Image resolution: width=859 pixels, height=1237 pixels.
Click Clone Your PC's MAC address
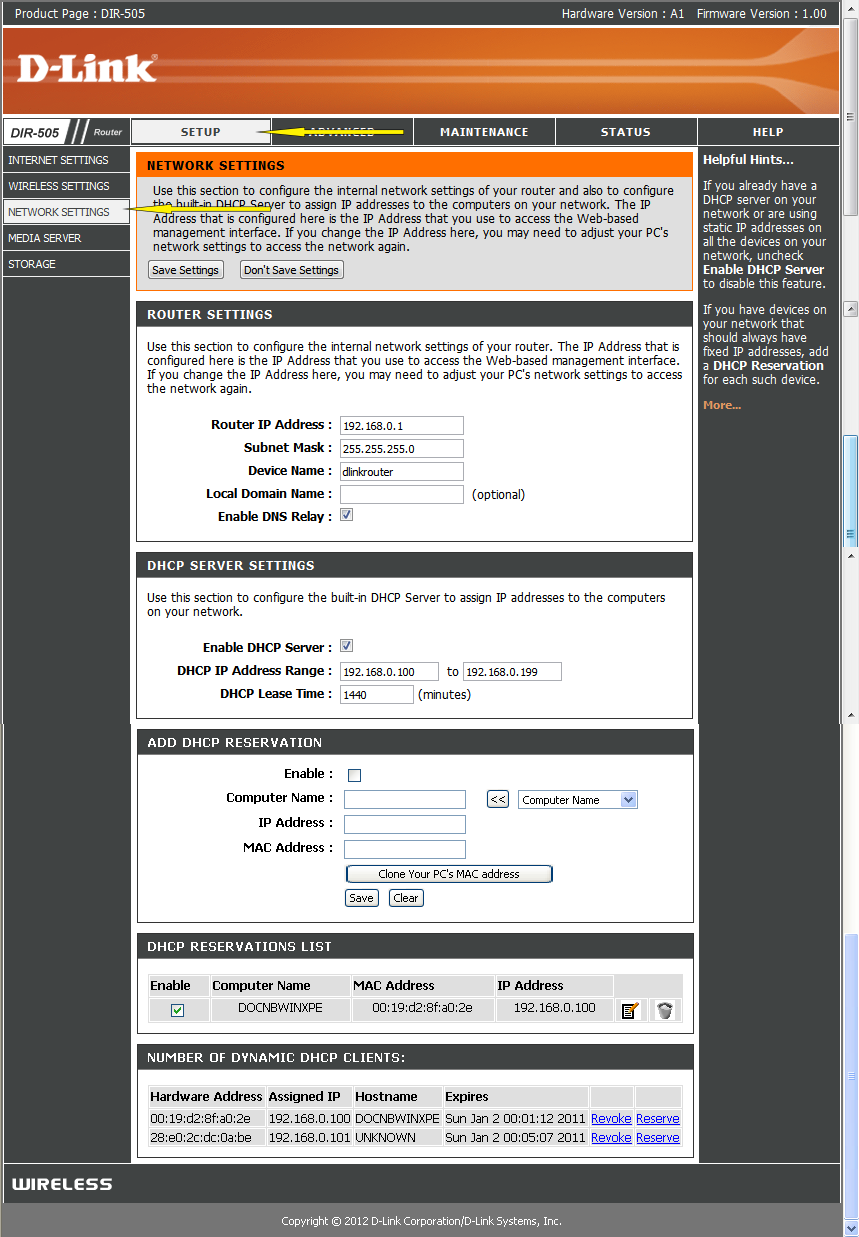449,874
